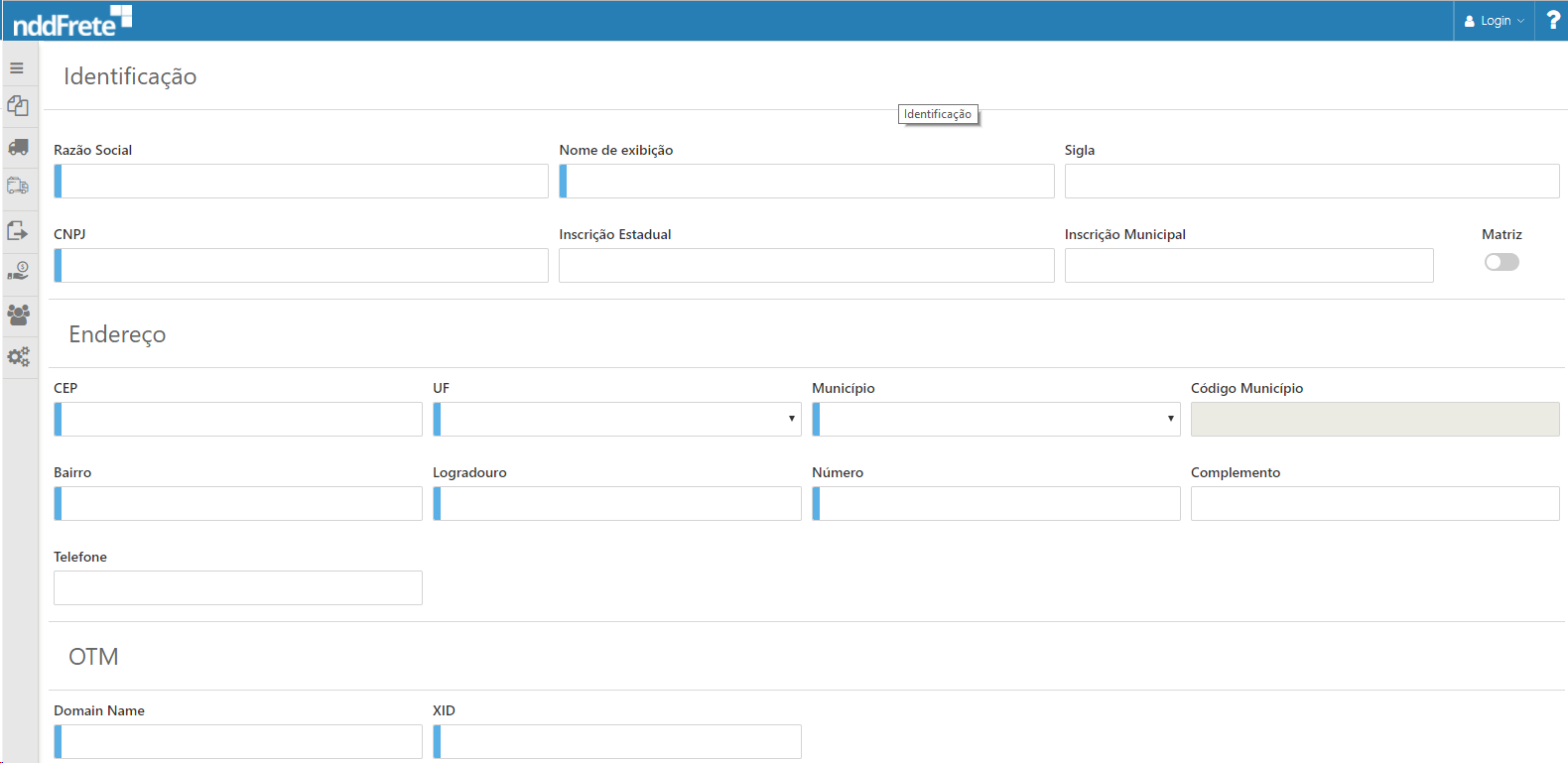
Task: Open the Login user menu
Action: [1494, 21]
